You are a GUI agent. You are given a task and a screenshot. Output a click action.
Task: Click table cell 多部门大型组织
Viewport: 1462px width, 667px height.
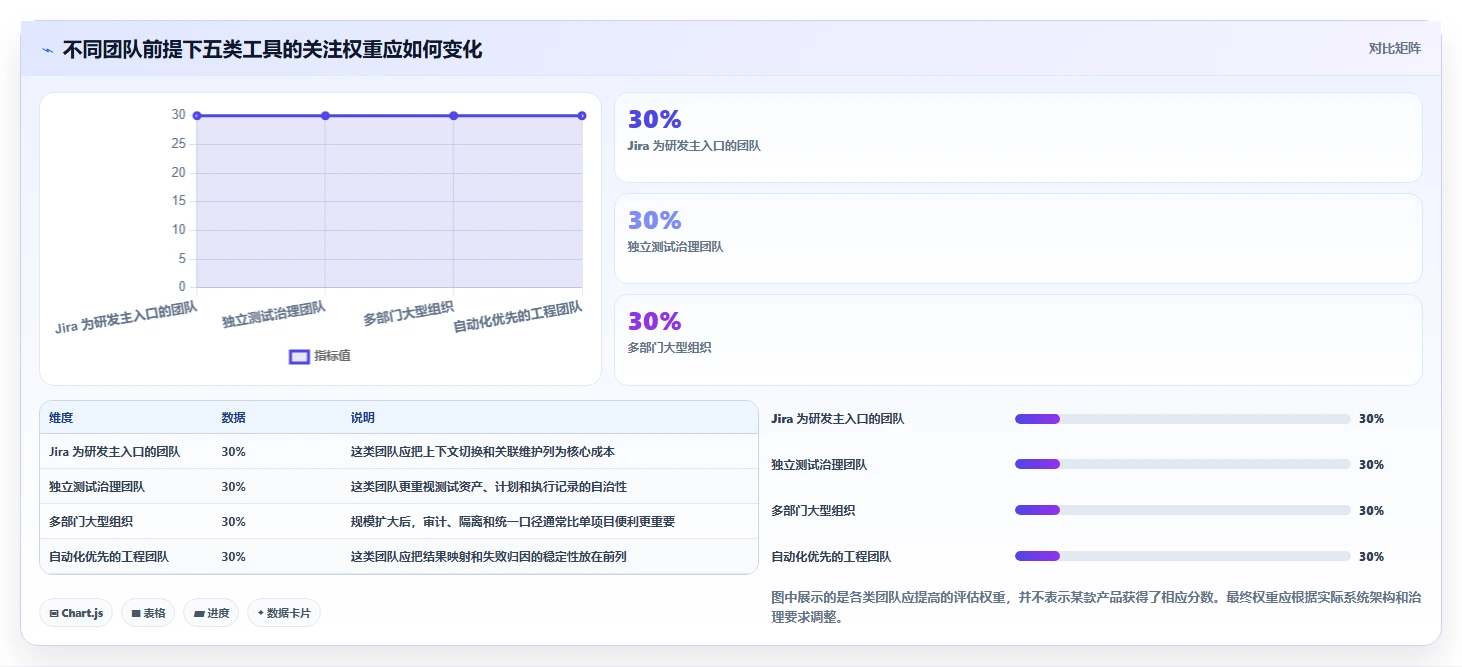pos(91,522)
